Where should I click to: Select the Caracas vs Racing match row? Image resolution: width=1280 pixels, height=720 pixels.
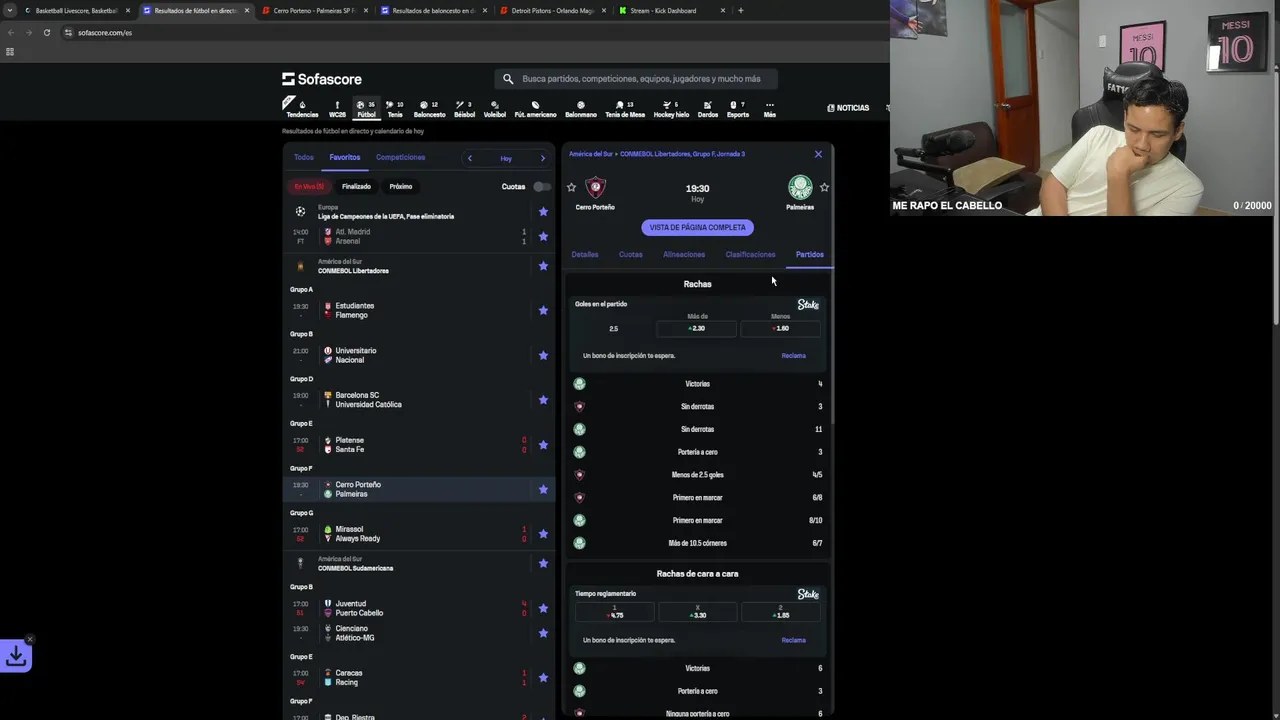coord(419,678)
